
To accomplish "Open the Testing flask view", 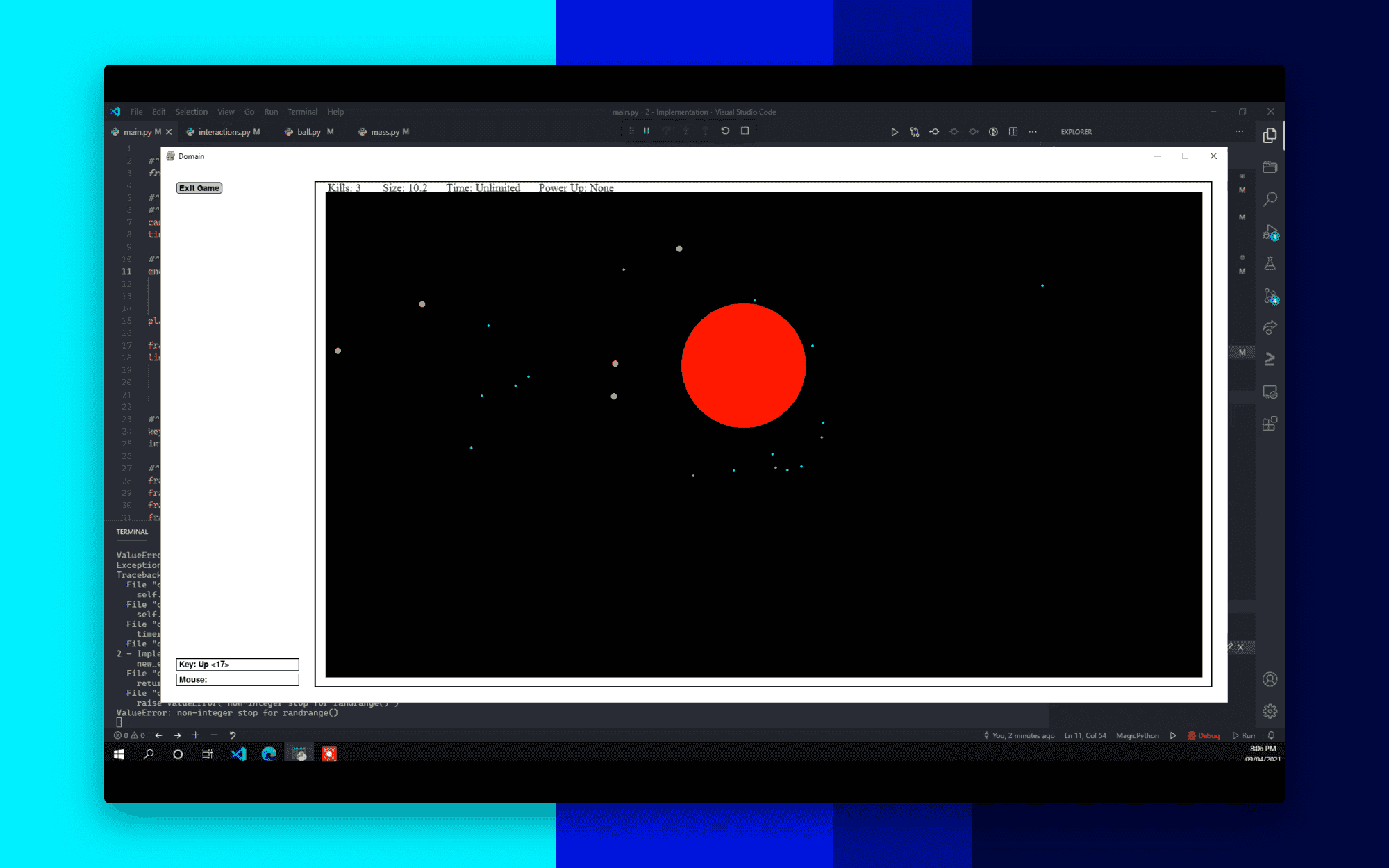I will click(1270, 264).
